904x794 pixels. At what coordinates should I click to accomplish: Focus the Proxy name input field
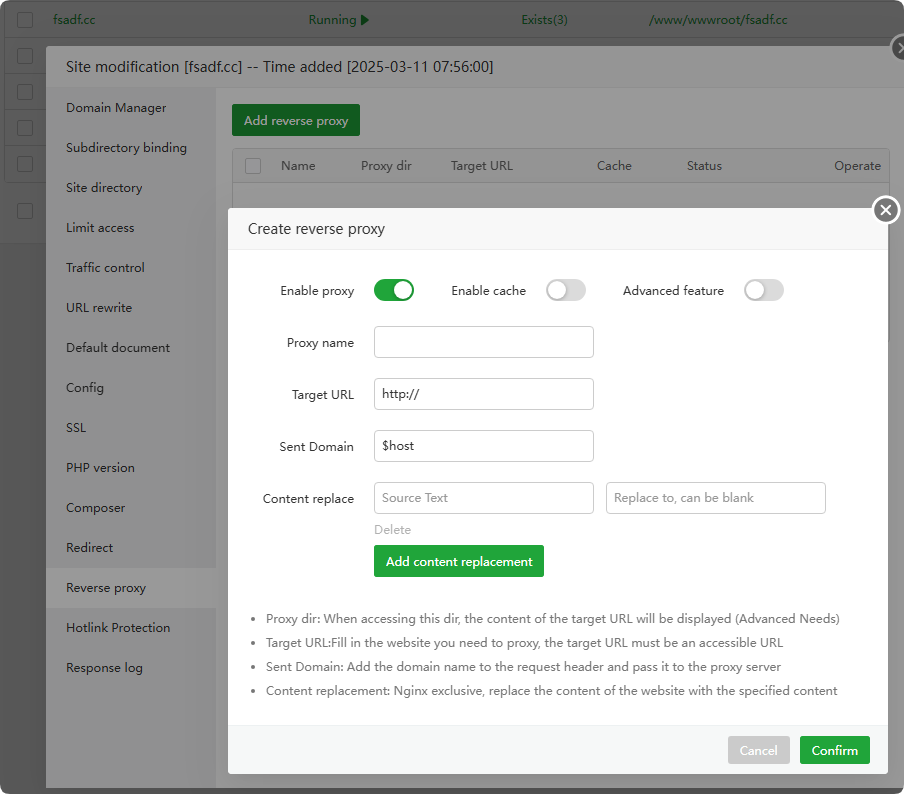click(x=483, y=342)
